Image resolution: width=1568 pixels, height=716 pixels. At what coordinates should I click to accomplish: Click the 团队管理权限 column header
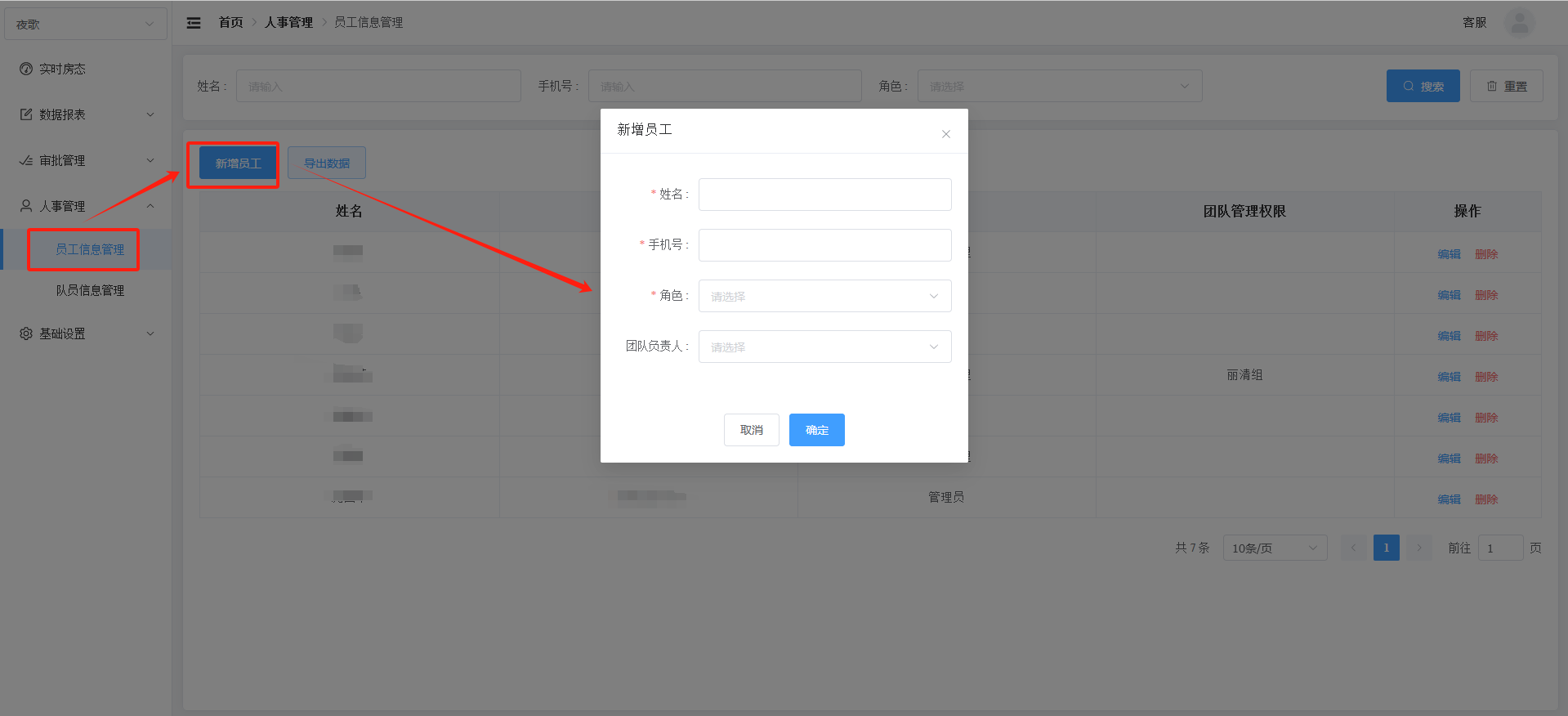point(1244,211)
